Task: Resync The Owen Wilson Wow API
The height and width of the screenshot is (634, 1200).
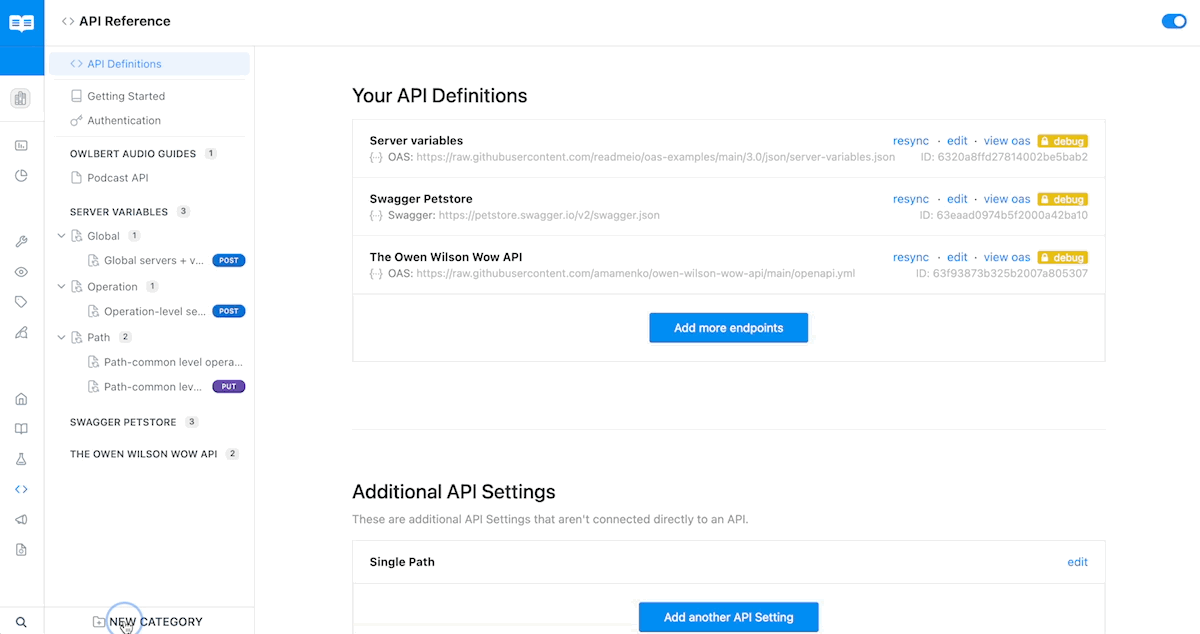Action: [x=911, y=257]
